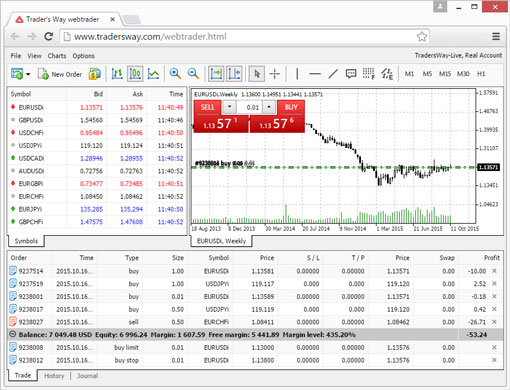Viewport: 510px width, 390px height.
Task: Toggle chart auto scroll icon
Action: tap(216, 74)
